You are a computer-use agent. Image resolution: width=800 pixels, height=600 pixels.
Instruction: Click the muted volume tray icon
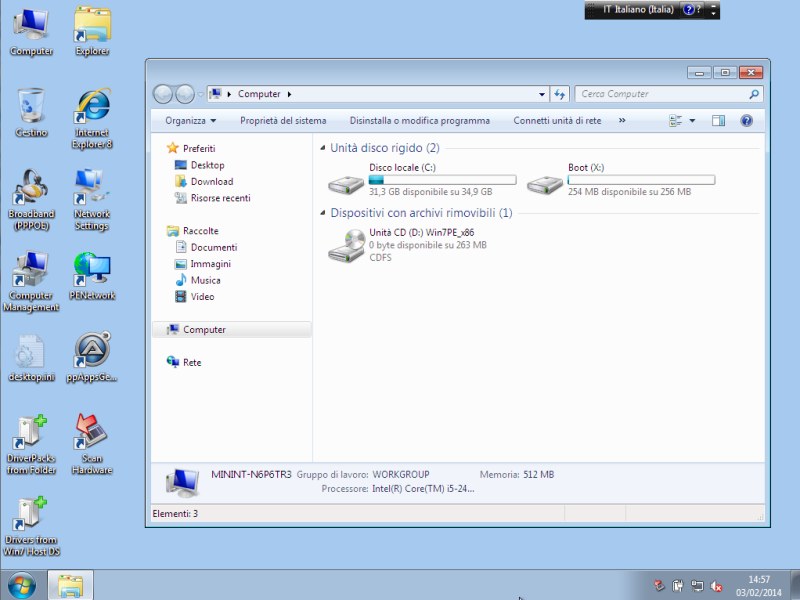(716, 586)
